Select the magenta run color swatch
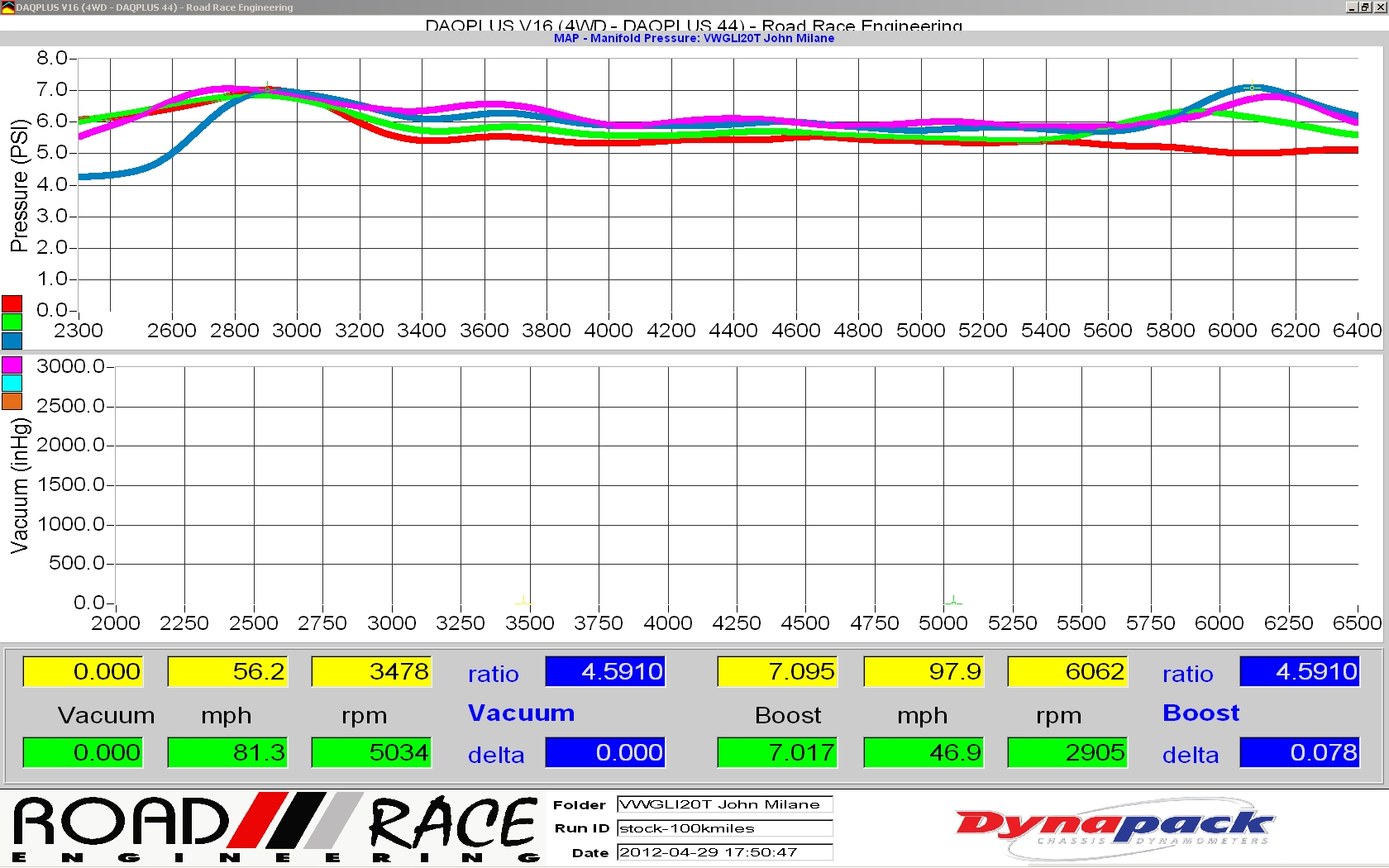Viewport: 1389px width, 868px height. 12,365
